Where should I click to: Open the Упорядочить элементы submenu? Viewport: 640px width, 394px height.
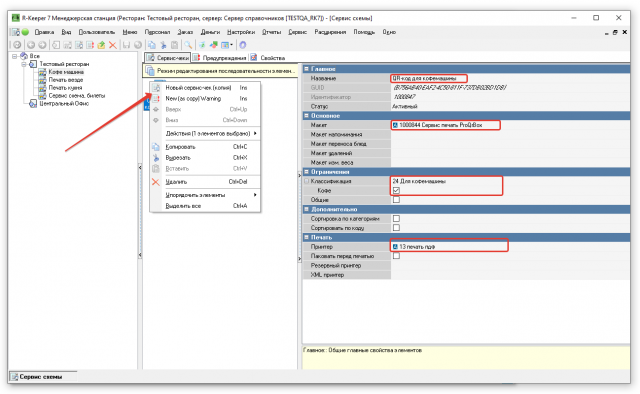point(205,195)
